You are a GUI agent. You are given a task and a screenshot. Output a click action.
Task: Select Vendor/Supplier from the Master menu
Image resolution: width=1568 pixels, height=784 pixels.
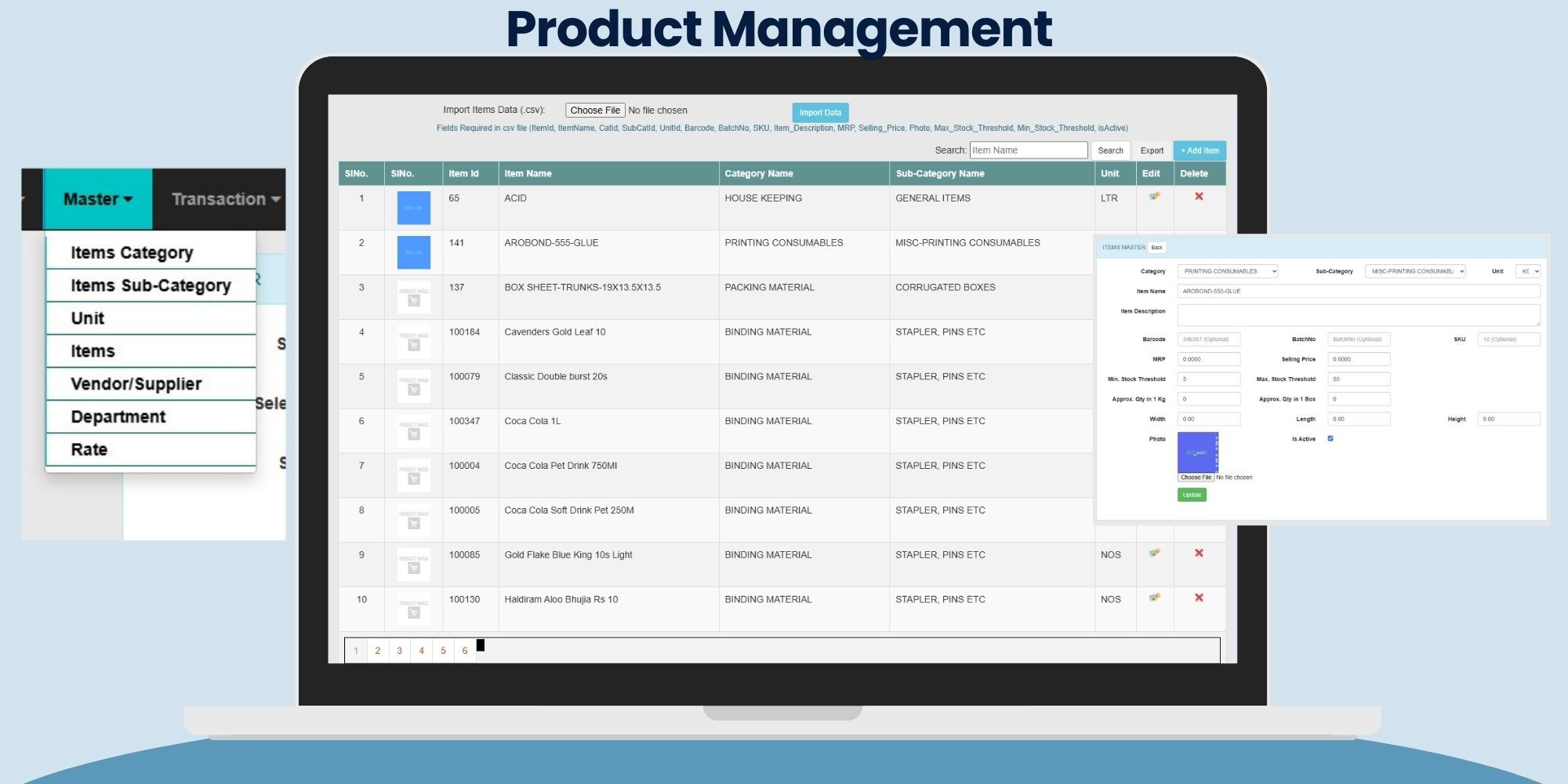click(x=136, y=384)
